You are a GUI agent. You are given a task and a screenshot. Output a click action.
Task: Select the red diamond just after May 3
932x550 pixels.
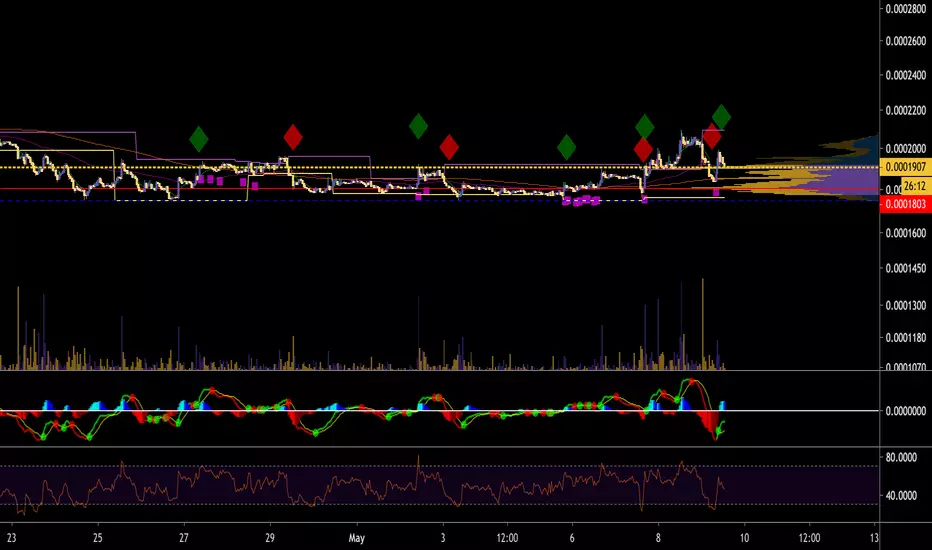tap(449, 147)
